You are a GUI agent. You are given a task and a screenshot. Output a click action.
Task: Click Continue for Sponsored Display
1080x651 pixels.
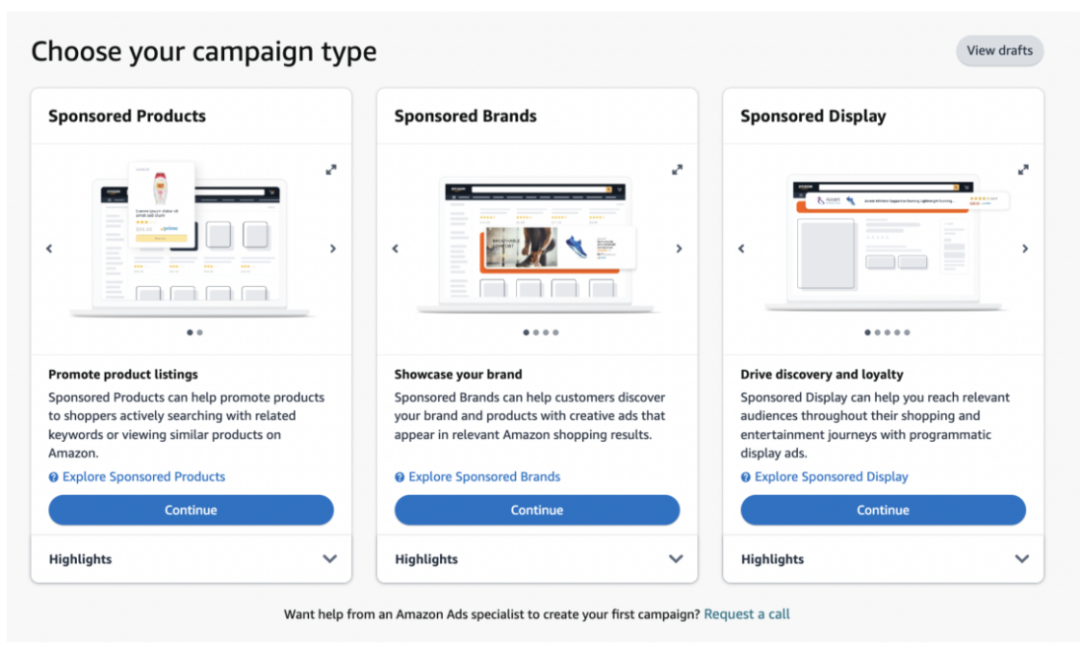883,510
